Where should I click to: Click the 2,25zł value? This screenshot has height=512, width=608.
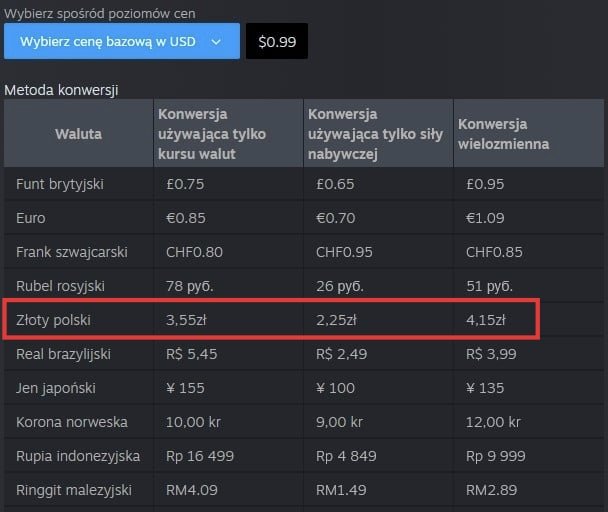click(x=336, y=320)
